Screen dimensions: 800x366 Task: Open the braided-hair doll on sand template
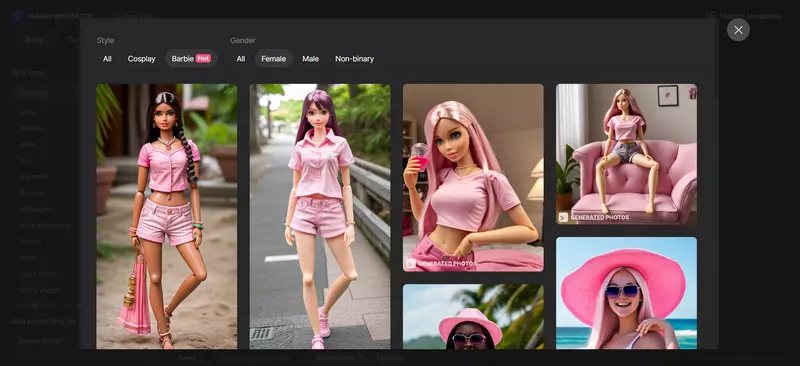167,216
